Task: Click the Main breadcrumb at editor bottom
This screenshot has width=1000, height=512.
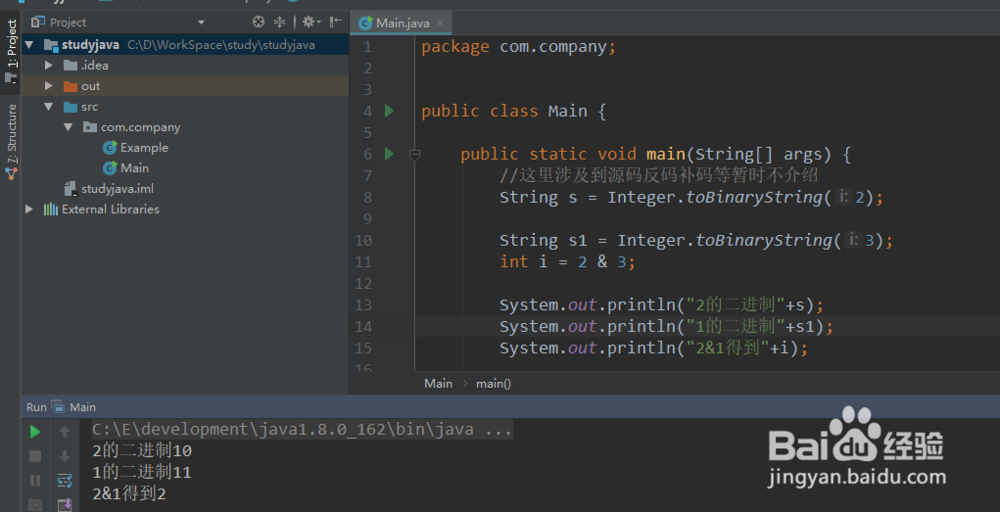Action: (438, 384)
